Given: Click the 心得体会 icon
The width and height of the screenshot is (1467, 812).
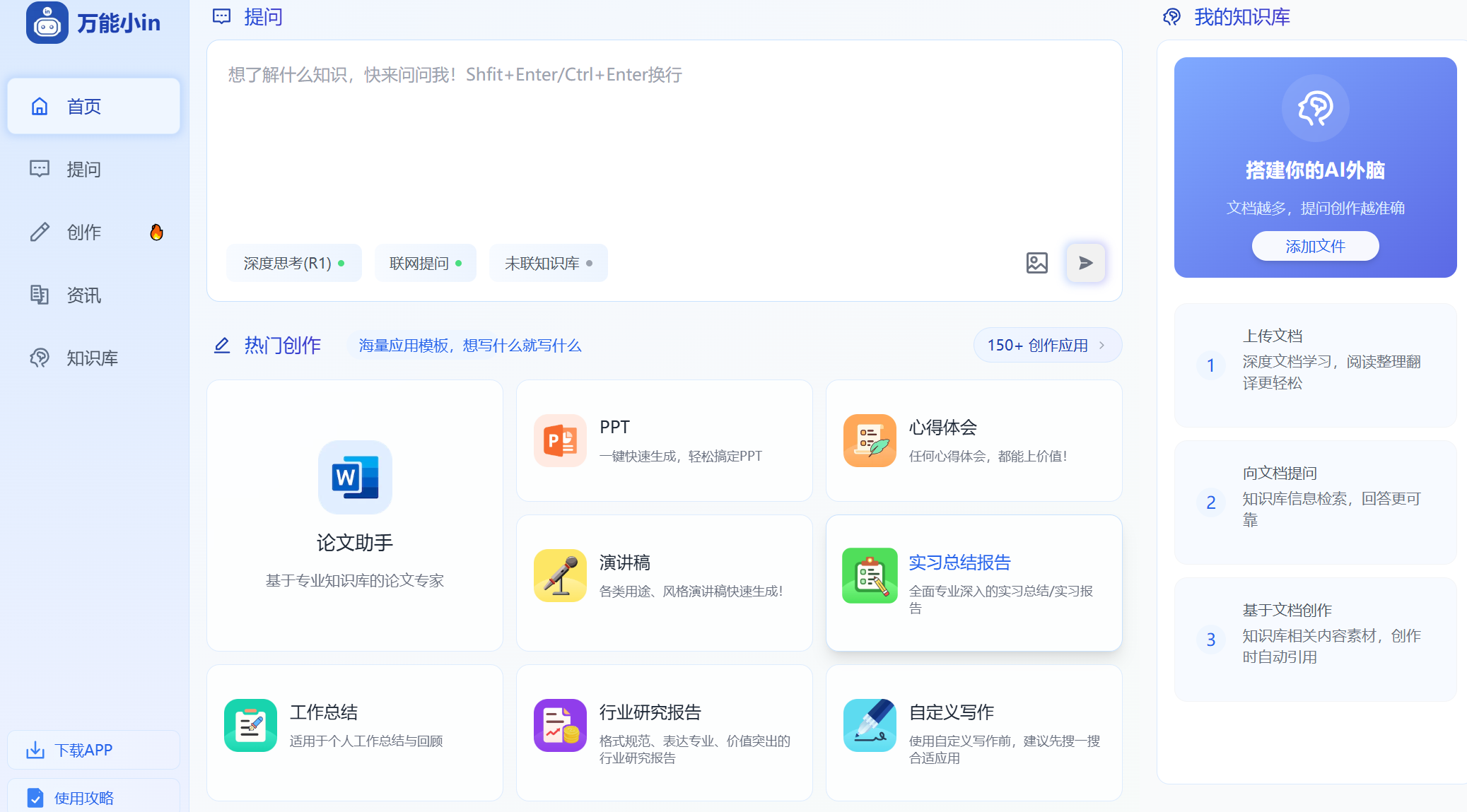Looking at the screenshot, I should tap(870, 440).
